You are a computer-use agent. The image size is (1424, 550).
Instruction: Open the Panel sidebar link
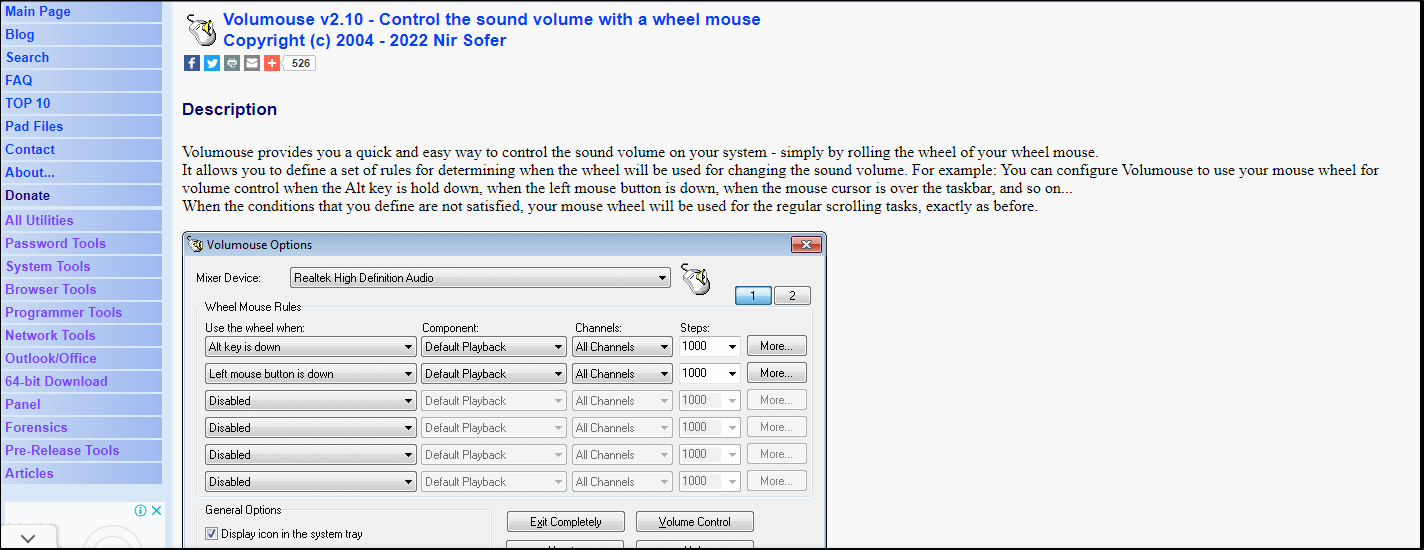(x=23, y=404)
